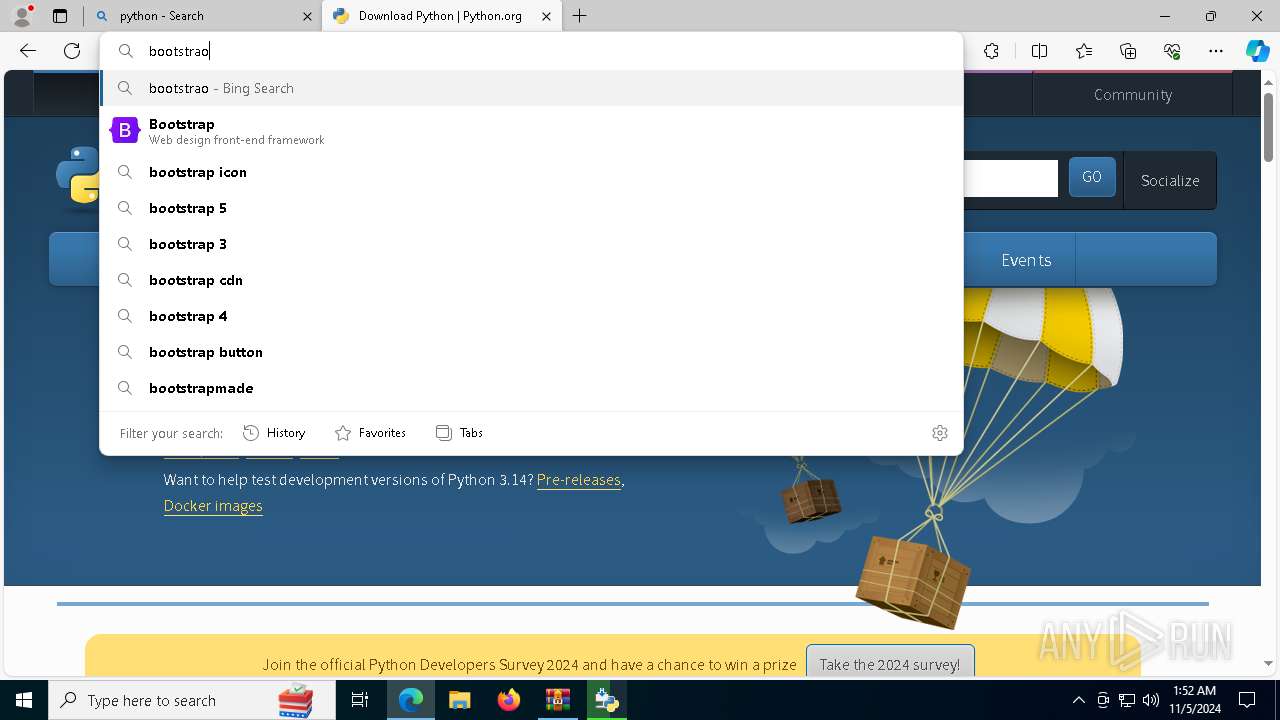Click Take the 2024 survey! button
The image size is (1280, 720).
(890, 664)
